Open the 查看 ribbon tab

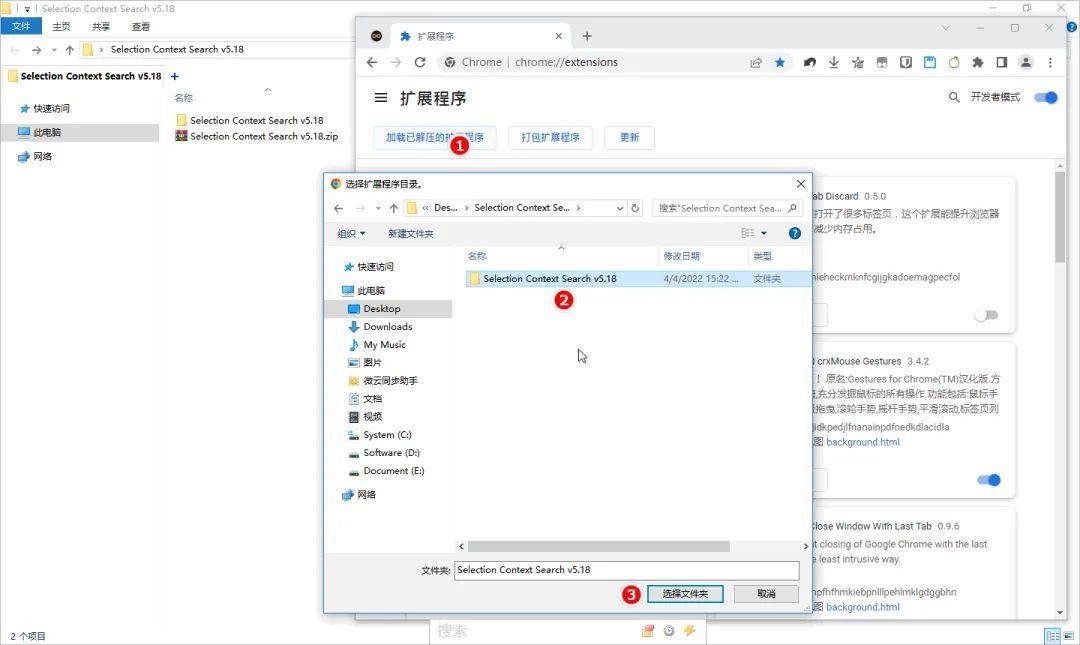(141, 26)
